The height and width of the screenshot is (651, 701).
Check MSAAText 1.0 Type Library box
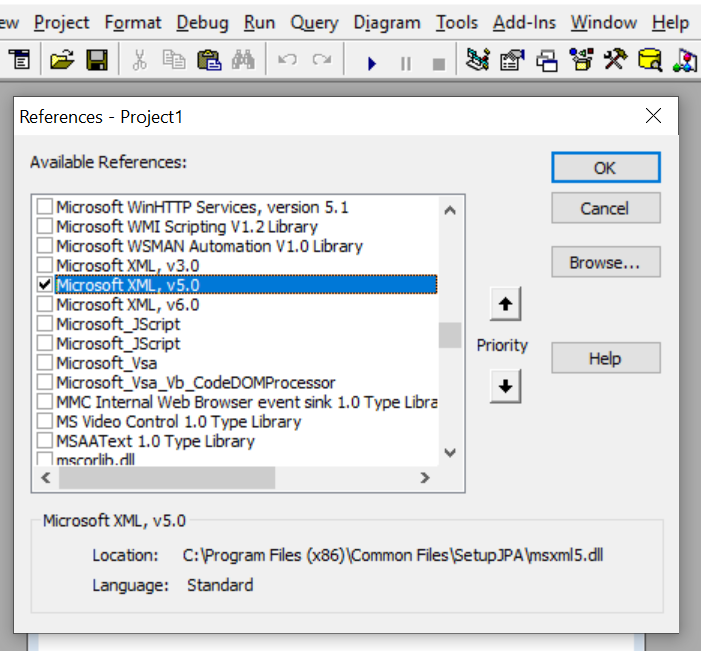(x=45, y=441)
